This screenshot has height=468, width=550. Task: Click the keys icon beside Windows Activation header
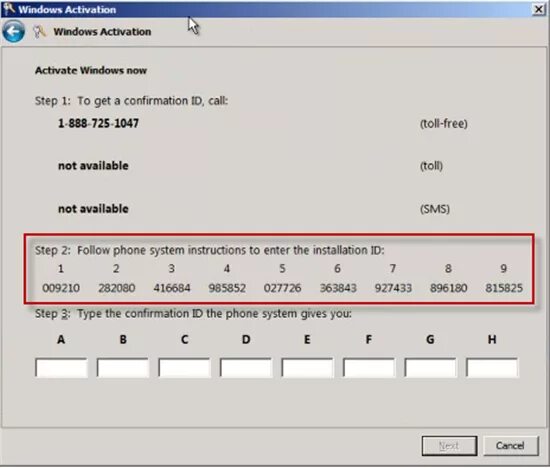(x=39, y=32)
